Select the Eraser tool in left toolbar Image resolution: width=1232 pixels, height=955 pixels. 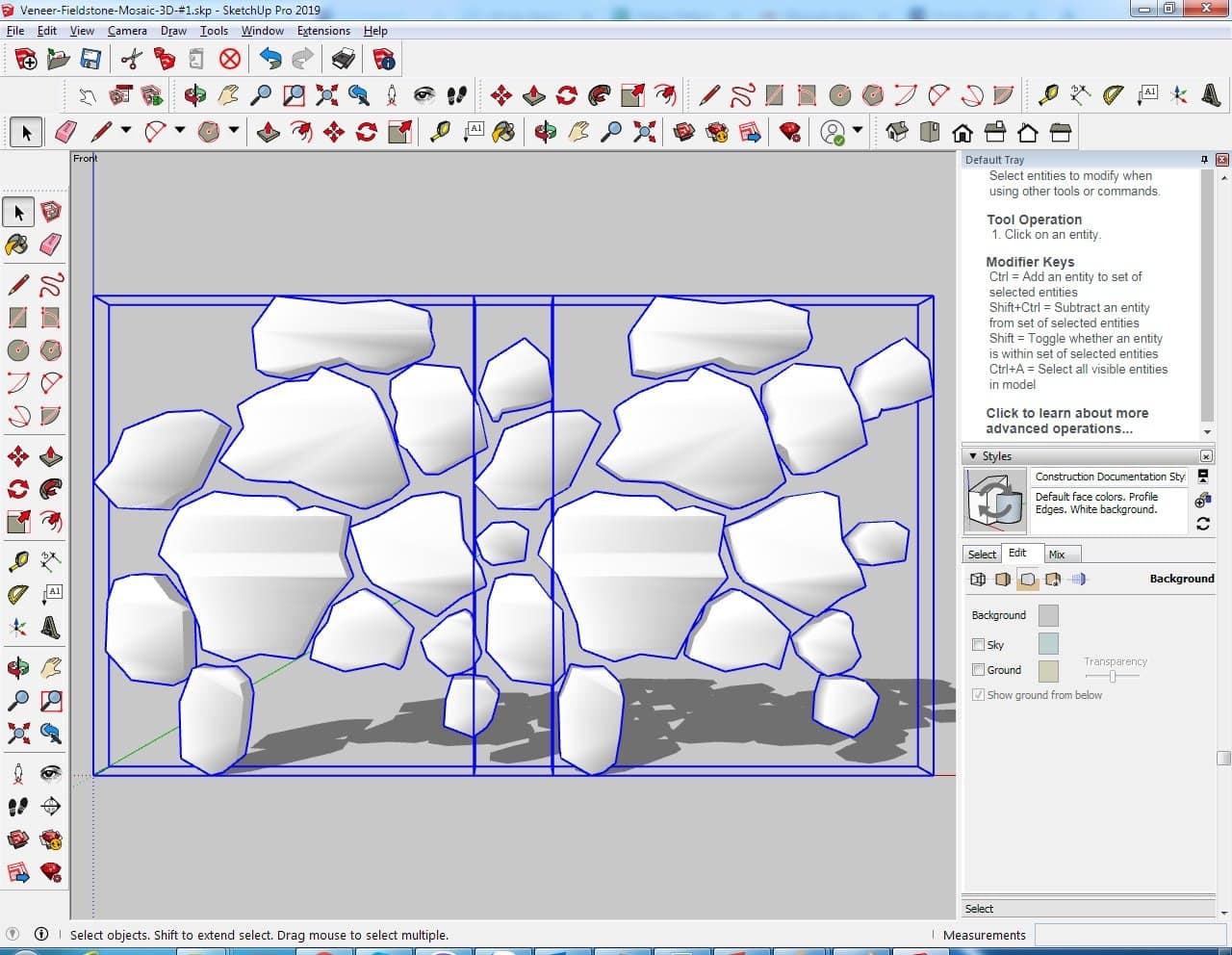(51, 245)
